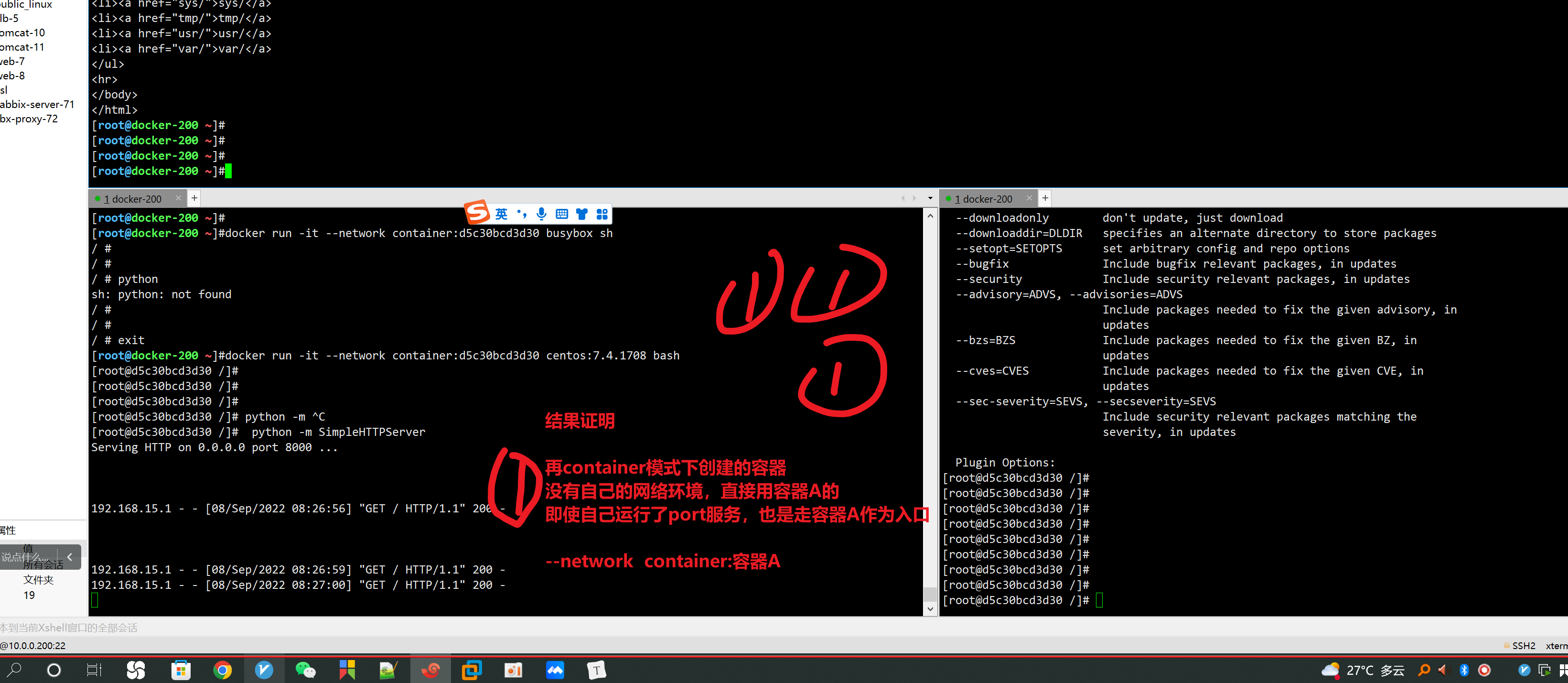Select zabbix-server-71 in the session list
This screenshot has width=1568, height=683.
point(36,104)
